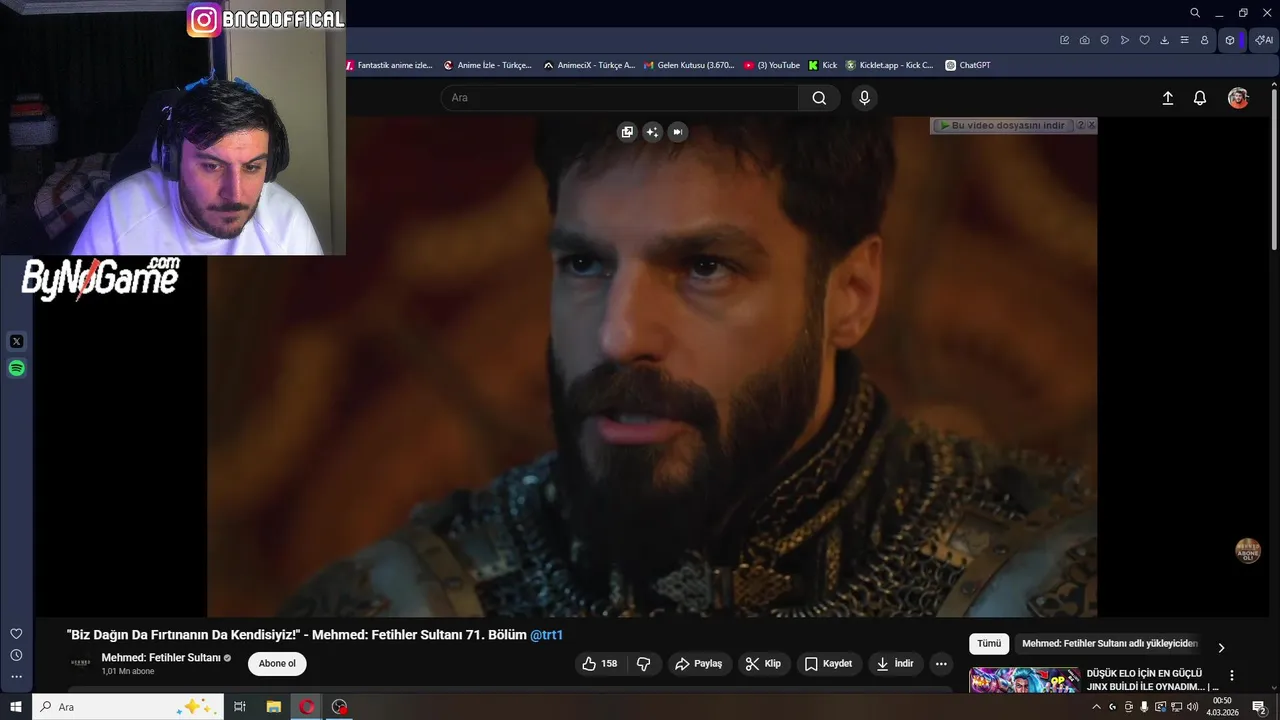
Task: Open sidebar history clock icon
Action: [16, 655]
